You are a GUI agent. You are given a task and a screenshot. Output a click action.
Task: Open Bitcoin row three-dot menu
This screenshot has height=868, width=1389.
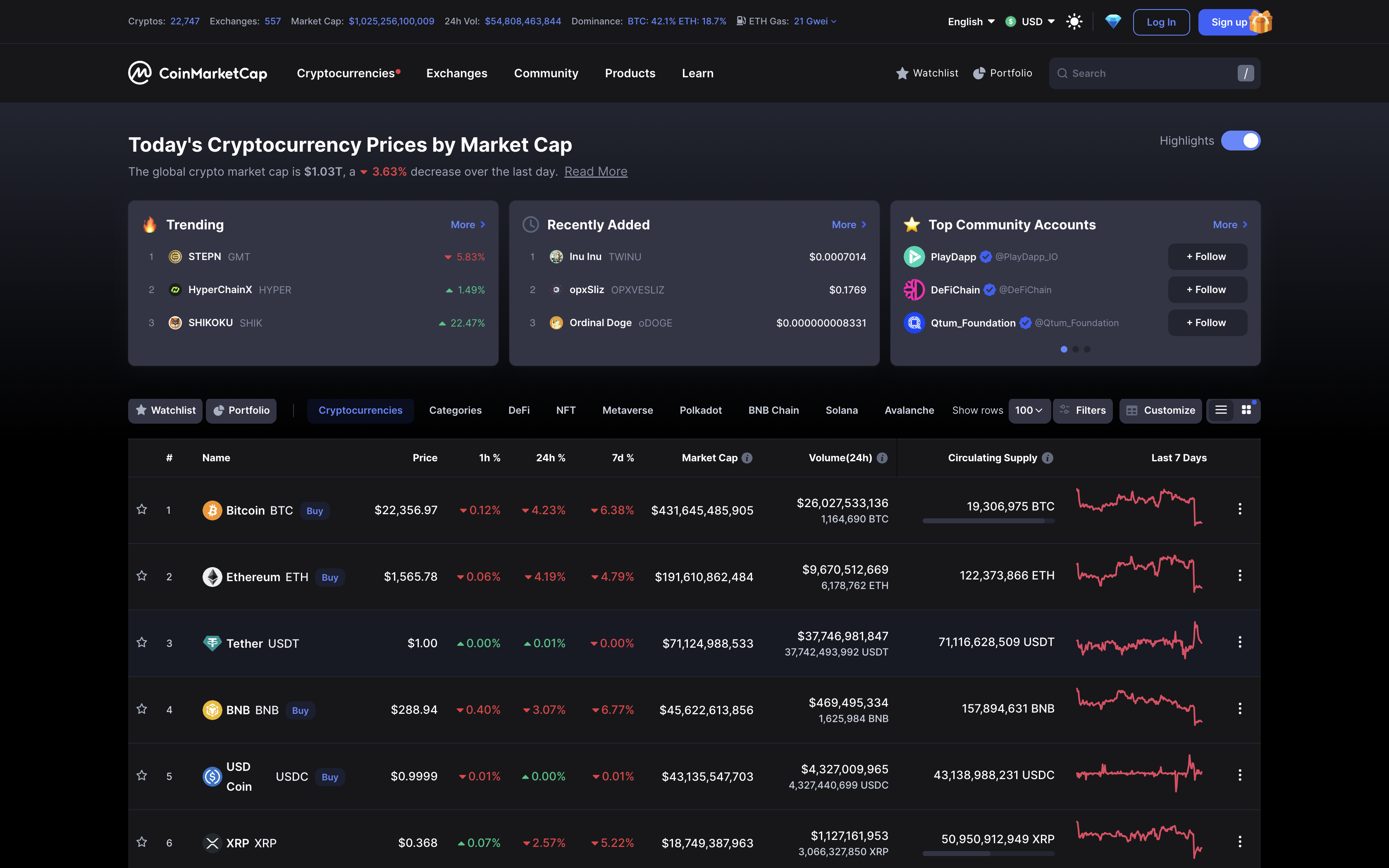(1240, 509)
